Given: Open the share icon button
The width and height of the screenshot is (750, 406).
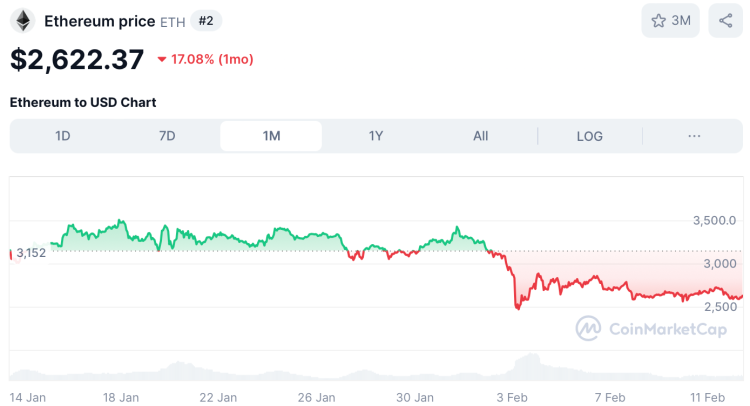Looking at the screenshot, I should 725,21.
